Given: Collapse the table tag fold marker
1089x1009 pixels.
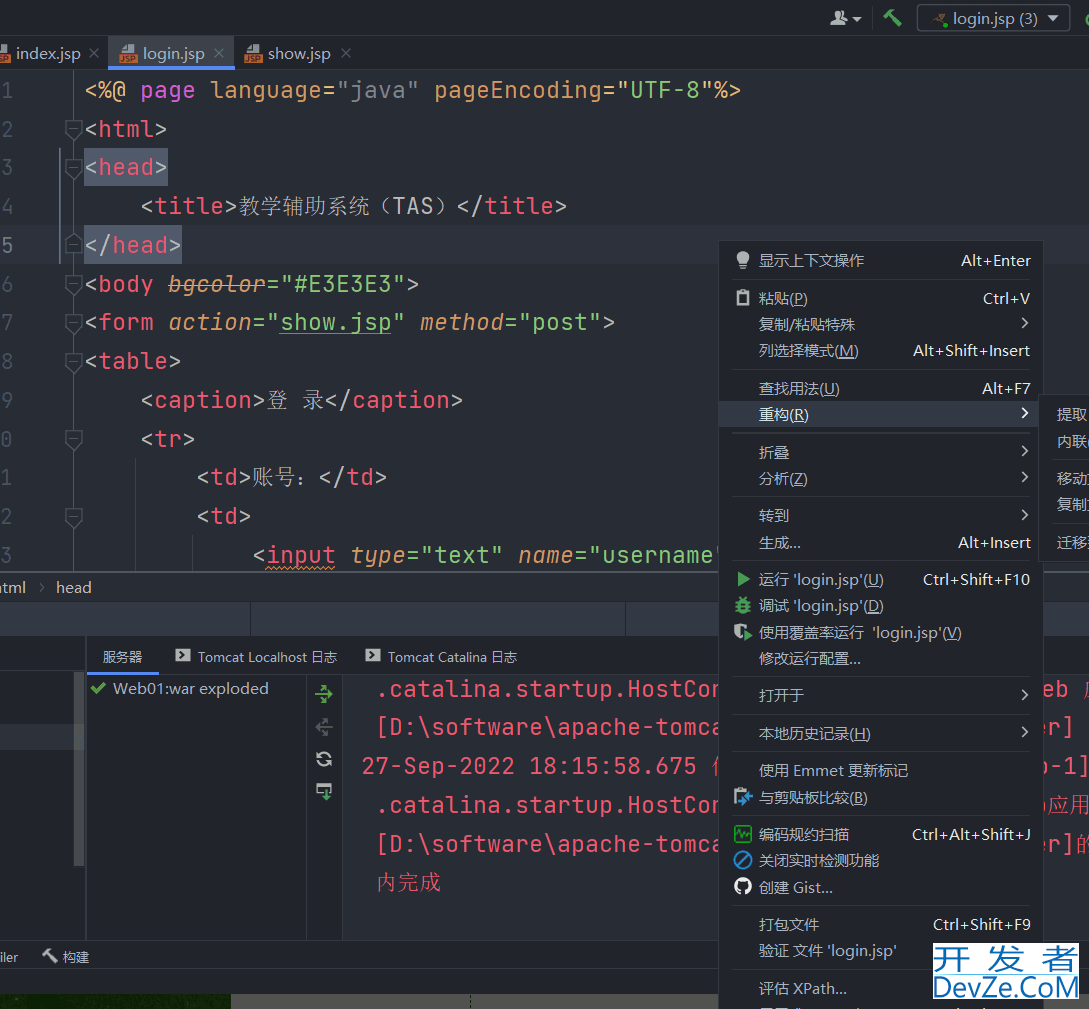Looking at the screenshot, I should (73, 361).
